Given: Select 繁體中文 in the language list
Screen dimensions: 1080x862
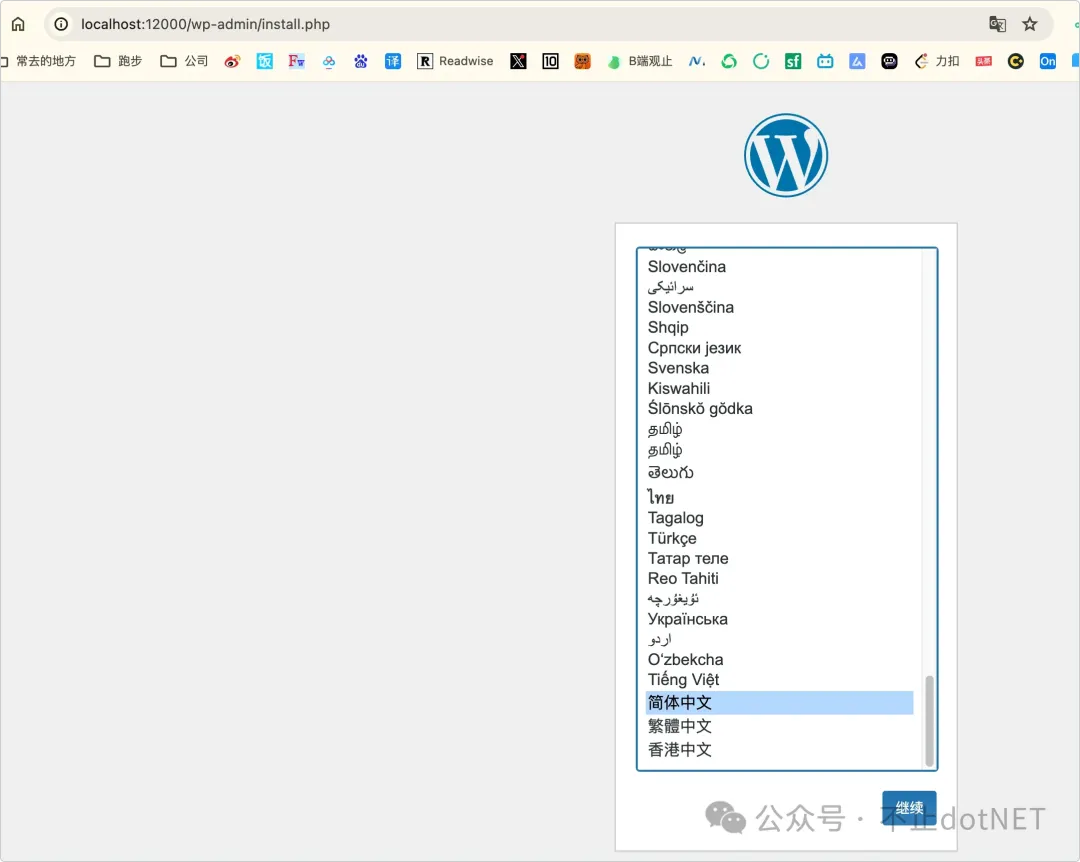Looking at the screenshot, I should click(680, 726).
